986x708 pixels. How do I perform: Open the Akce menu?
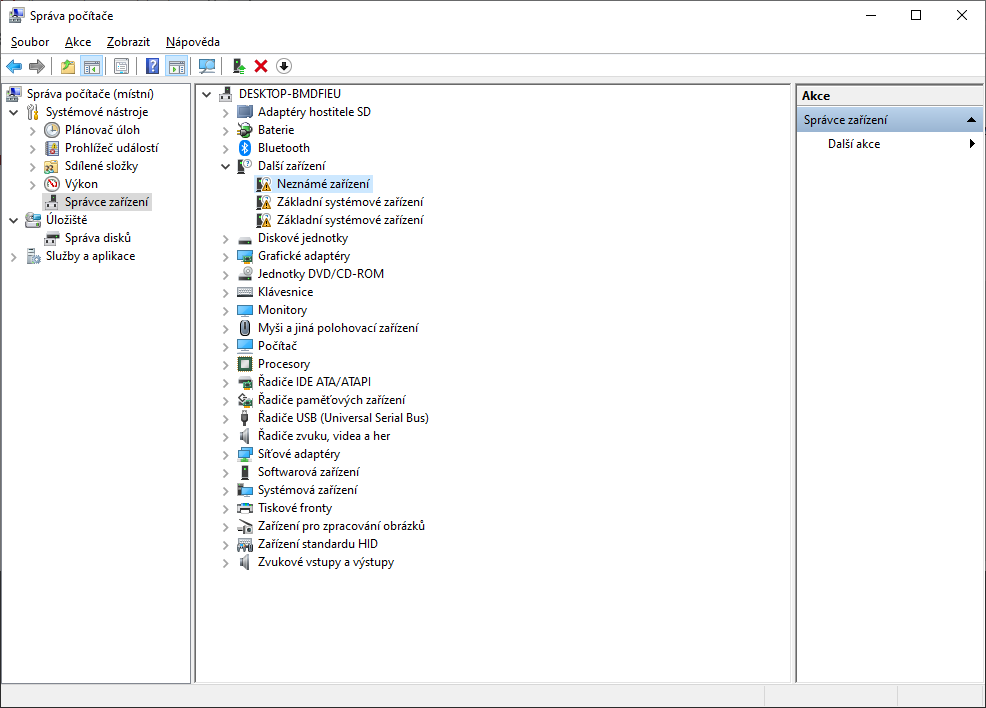[78, 41]
